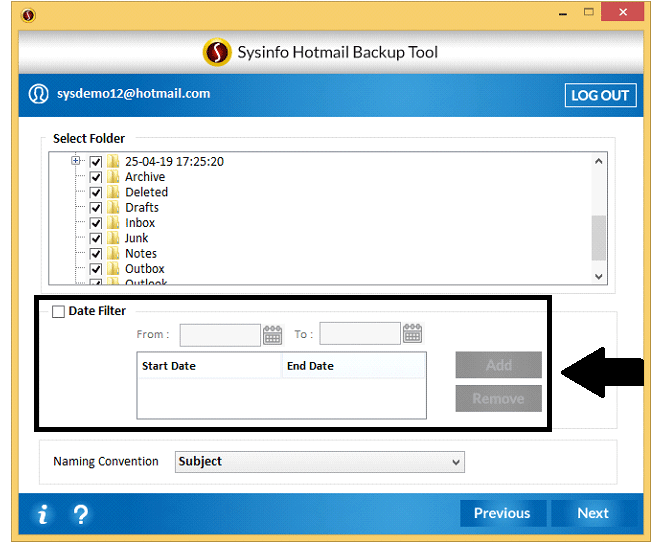651x542 pixels.
Task: Close the backup tool window
Action: (x=623, y=12)
